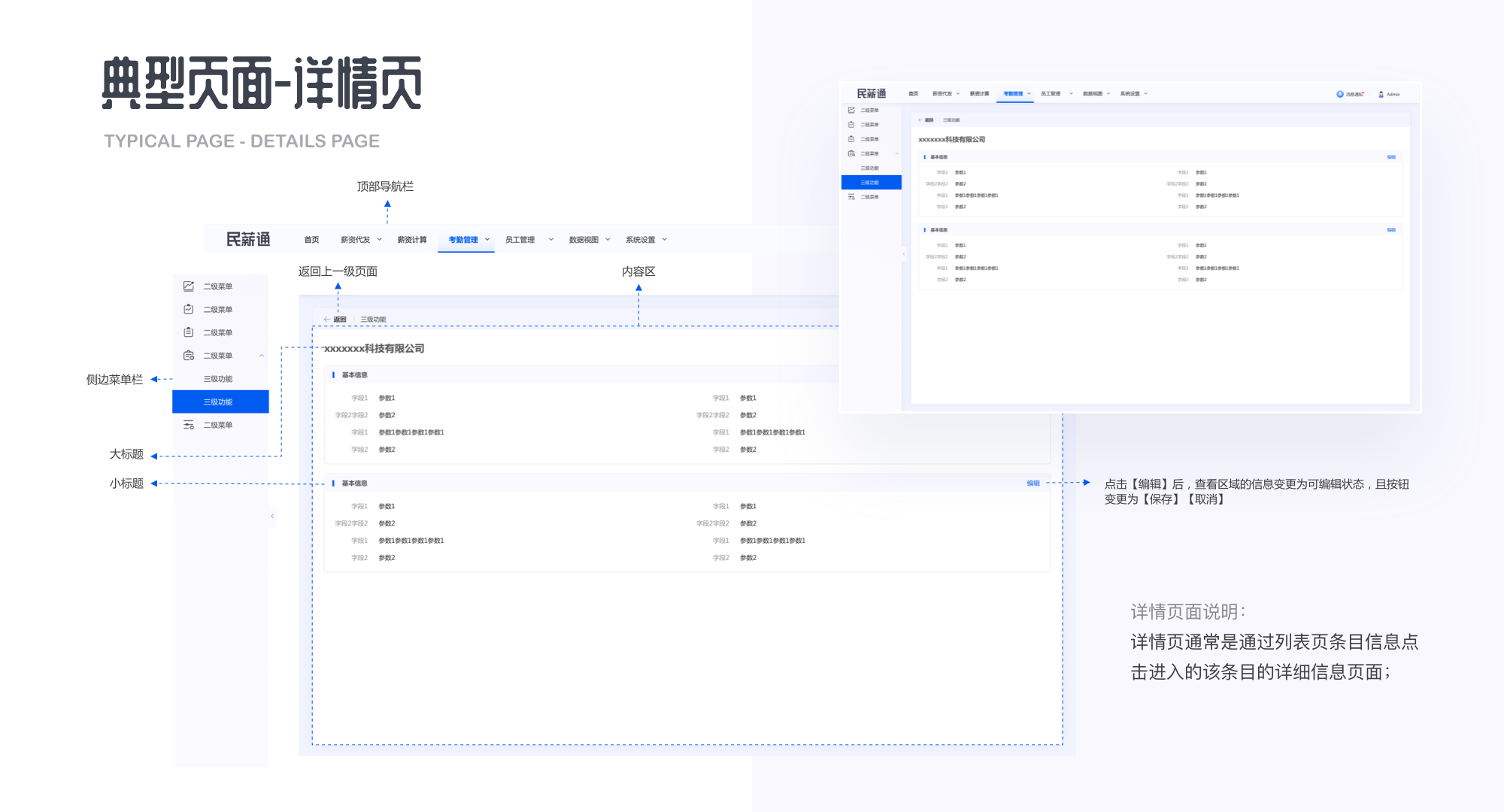Click the line-chart sidebar icon in the small preview
The height and width of the screenshot is (812, 1504).
click(851, 111)
